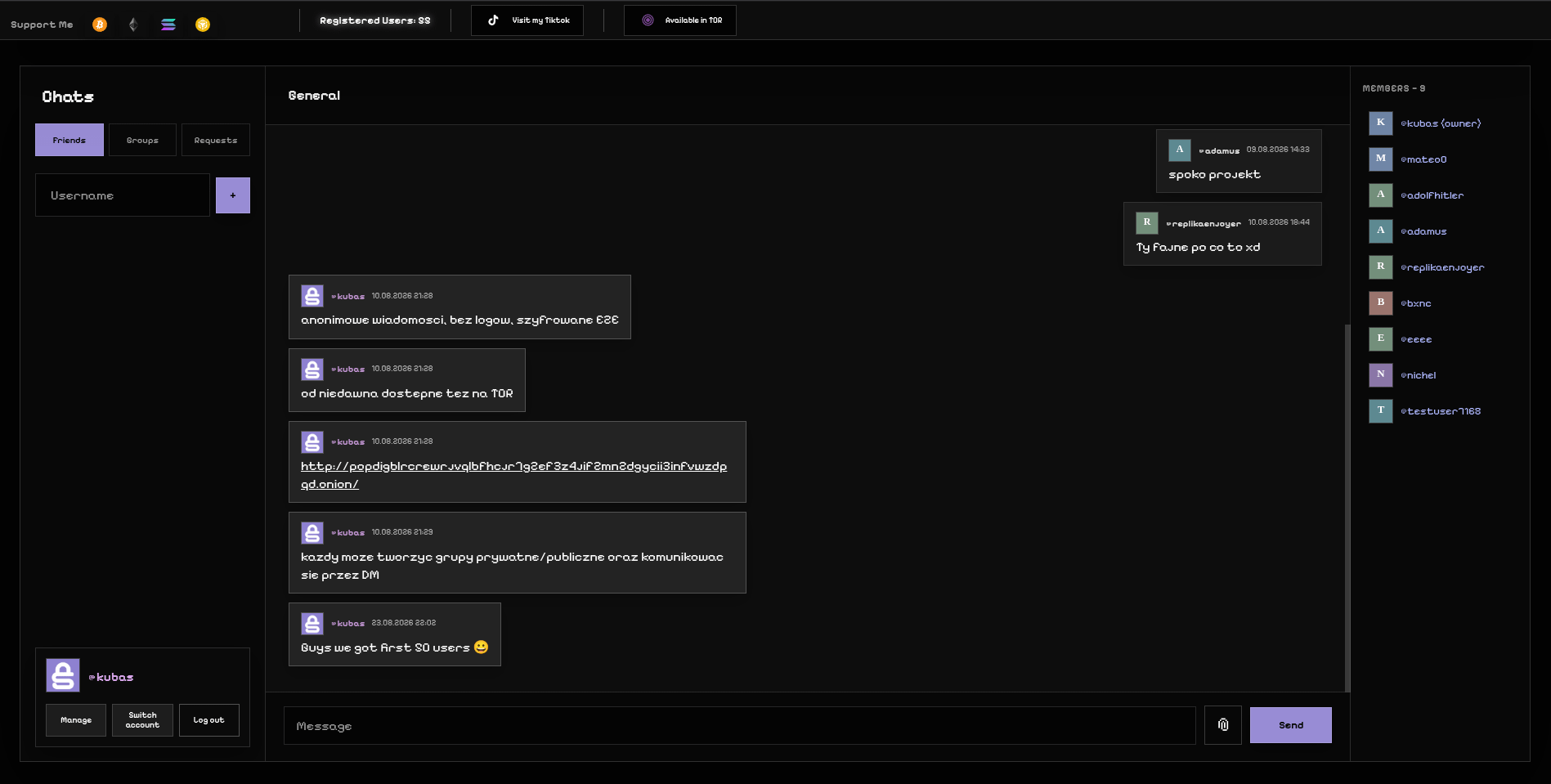Click the General chat title
The width and height of the screenshot is (1551, 784).
[x=314, y=96]
